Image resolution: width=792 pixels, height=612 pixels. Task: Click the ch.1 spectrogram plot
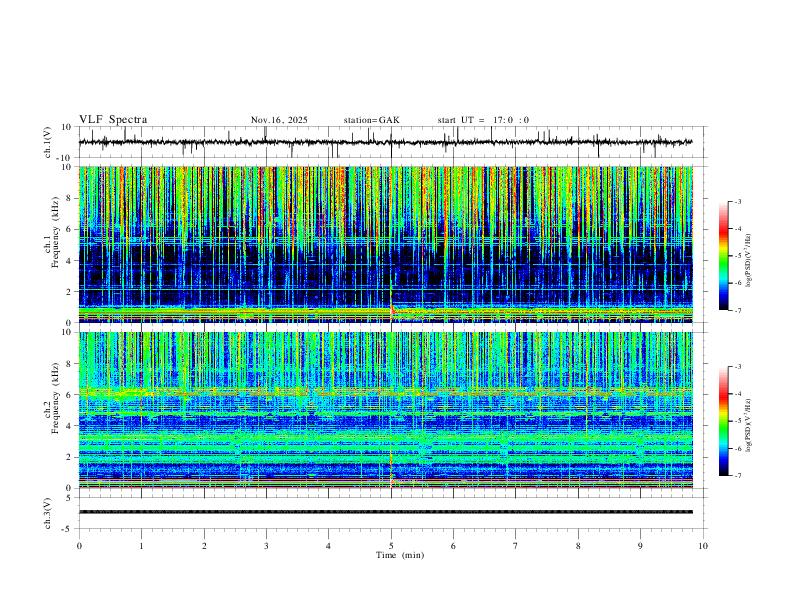pos(385,244)
